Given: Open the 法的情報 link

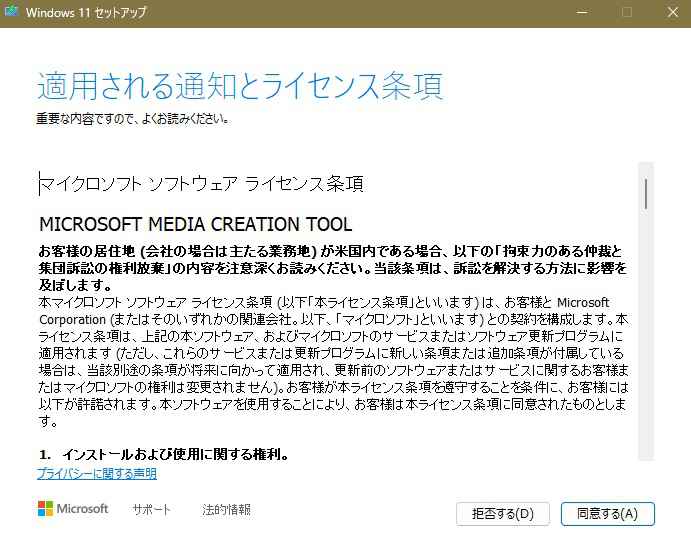Looking at the screenshot, I should pyautogui.click(x=226, y=510).
